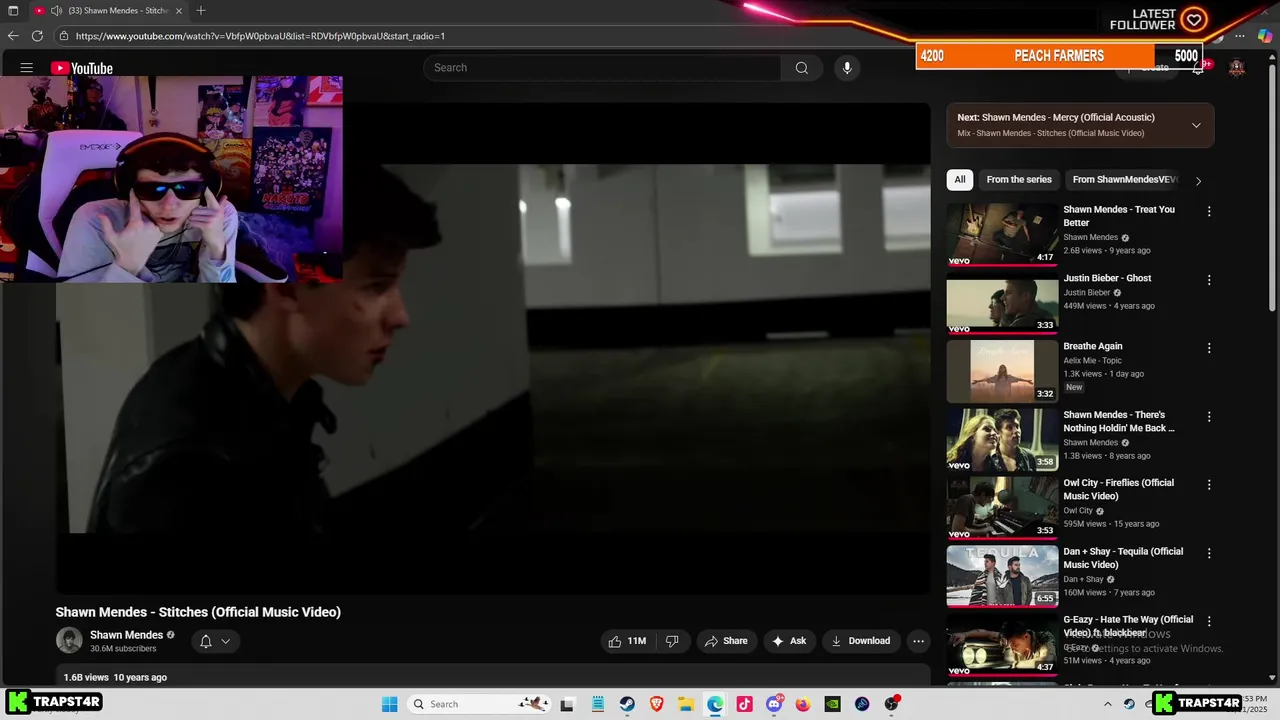Go to the YouTube home logo
The image size is (1280, 720).
click(x=82, y=68)
